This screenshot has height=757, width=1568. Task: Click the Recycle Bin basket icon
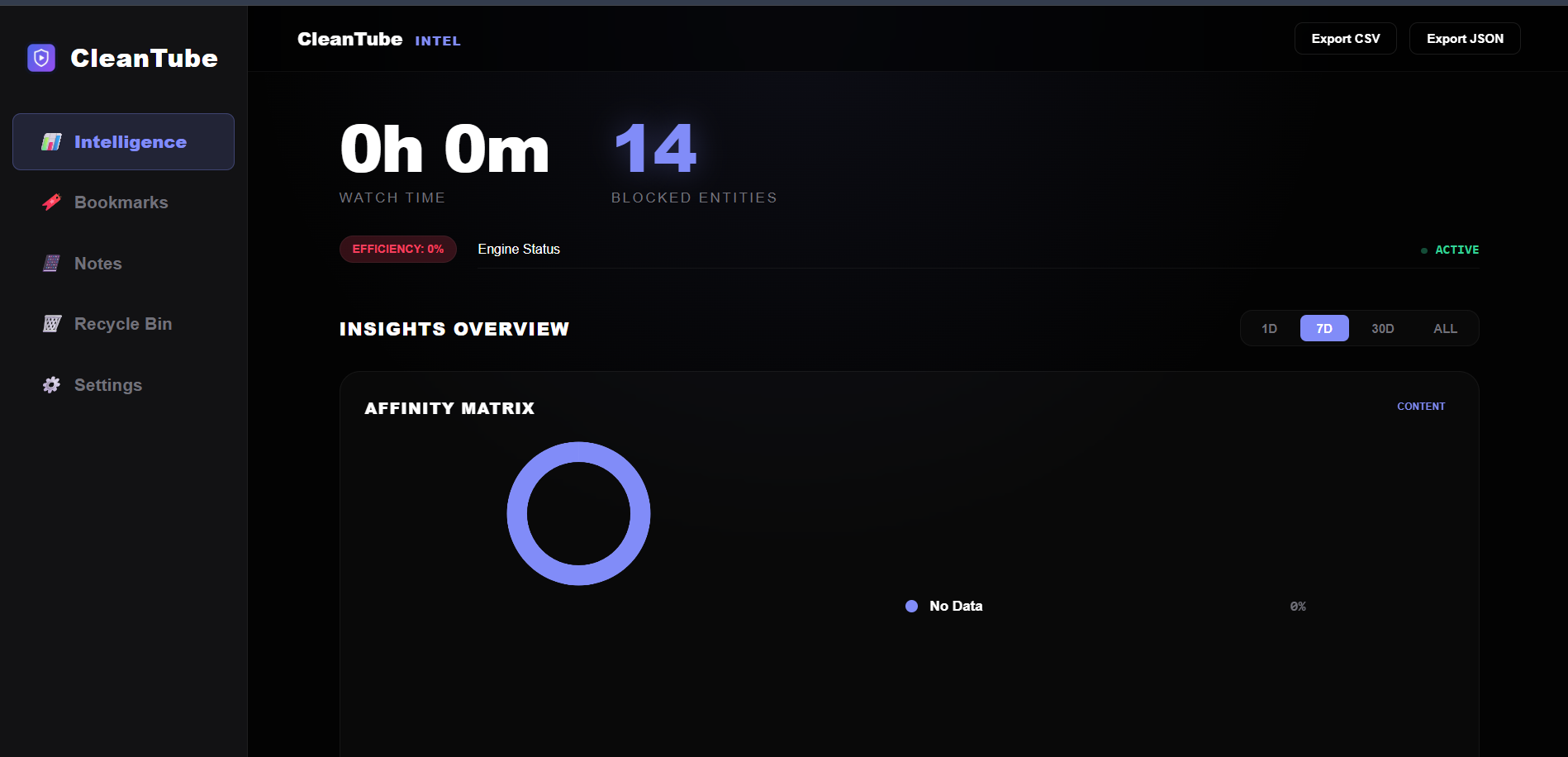51,324
